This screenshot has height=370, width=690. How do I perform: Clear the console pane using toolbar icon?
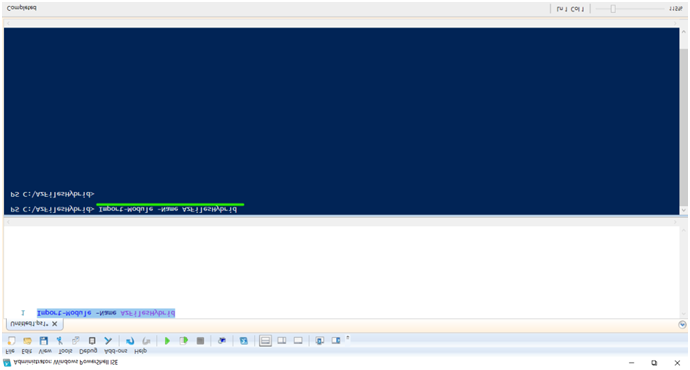tap(108, 341)
